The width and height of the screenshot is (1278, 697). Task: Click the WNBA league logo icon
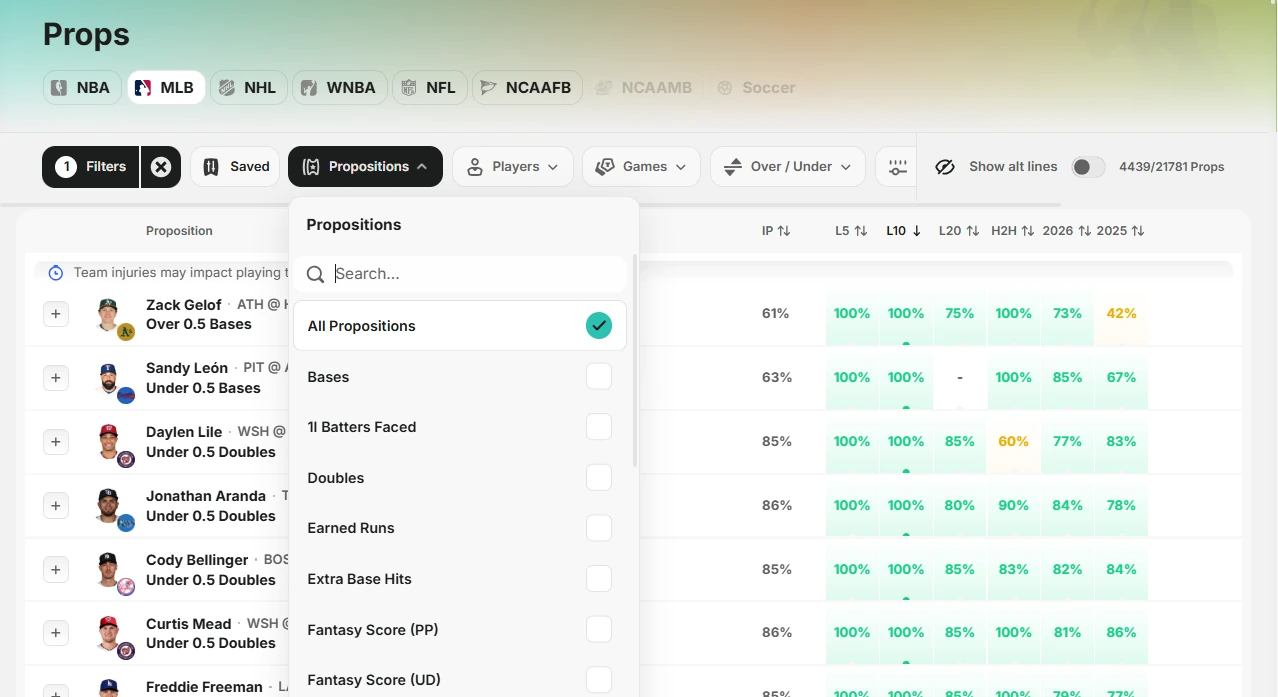pos(310,88)
